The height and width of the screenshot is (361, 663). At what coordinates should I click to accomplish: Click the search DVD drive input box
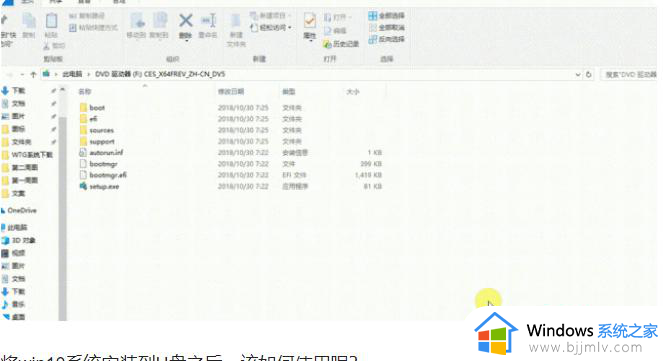click(x=629, y=75)
